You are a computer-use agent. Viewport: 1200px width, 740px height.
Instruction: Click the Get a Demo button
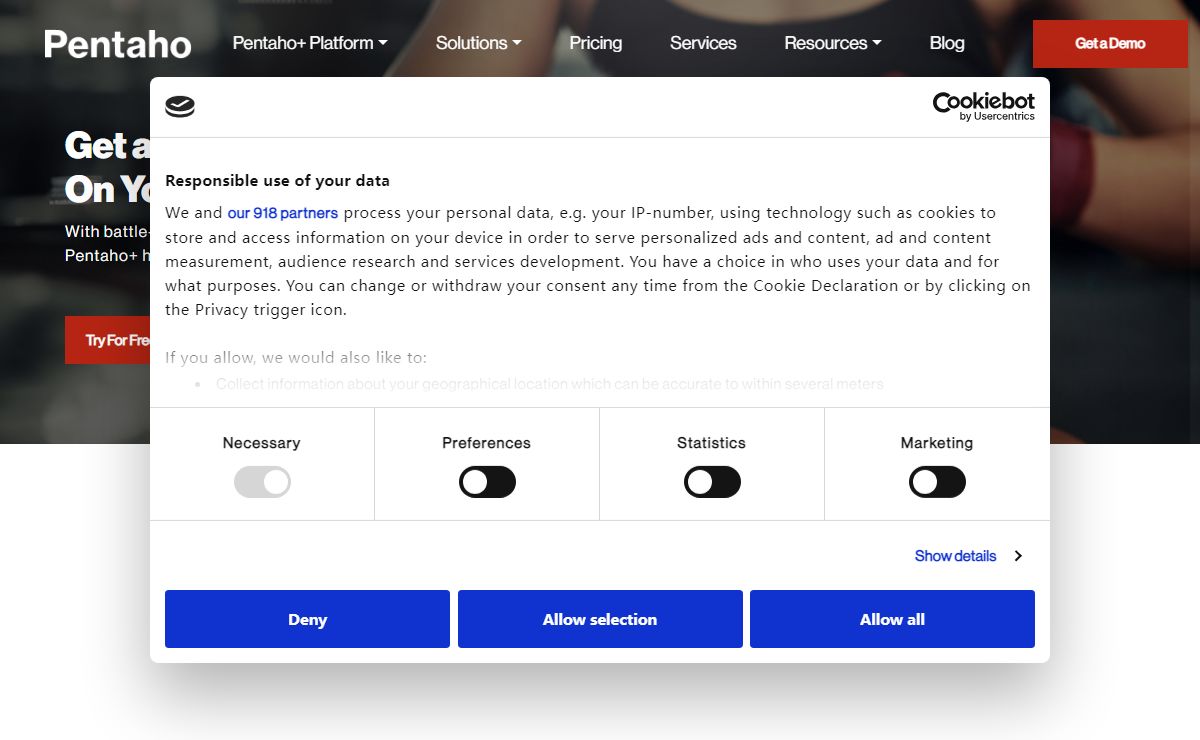click(x=1110, y=44)
